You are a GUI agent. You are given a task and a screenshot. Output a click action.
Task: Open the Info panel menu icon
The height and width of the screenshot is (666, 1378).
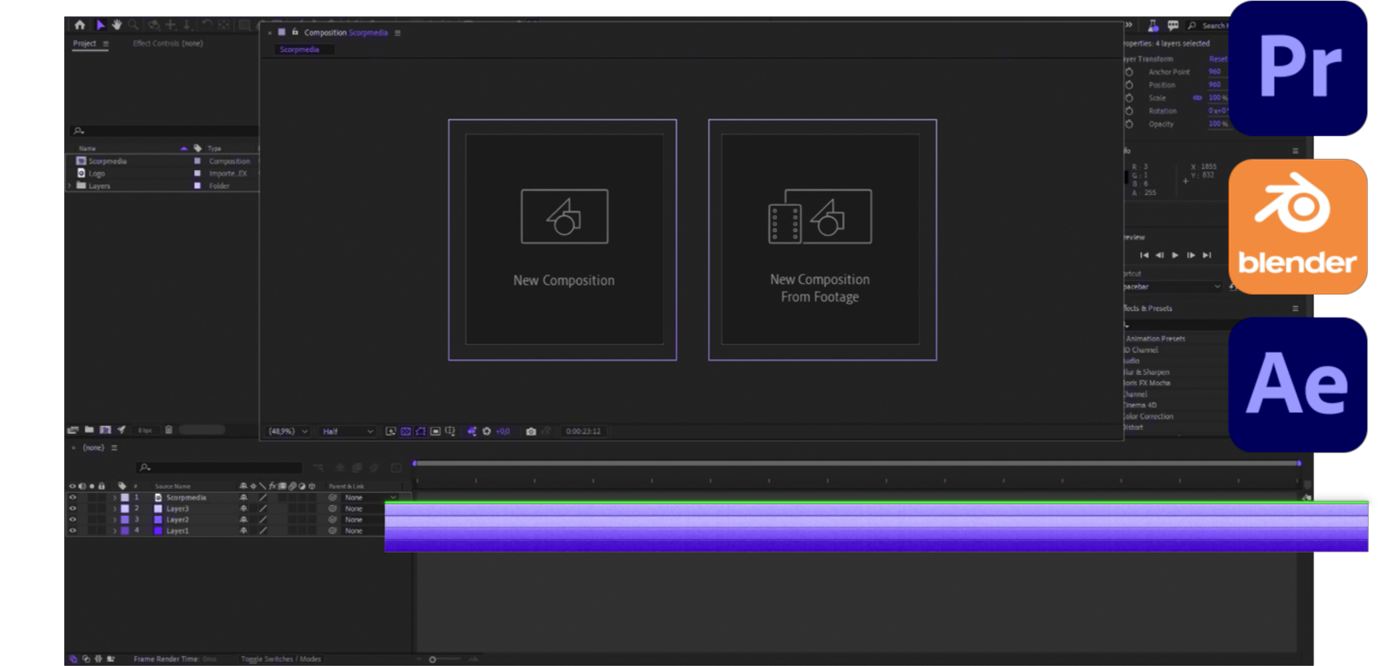1295,151
